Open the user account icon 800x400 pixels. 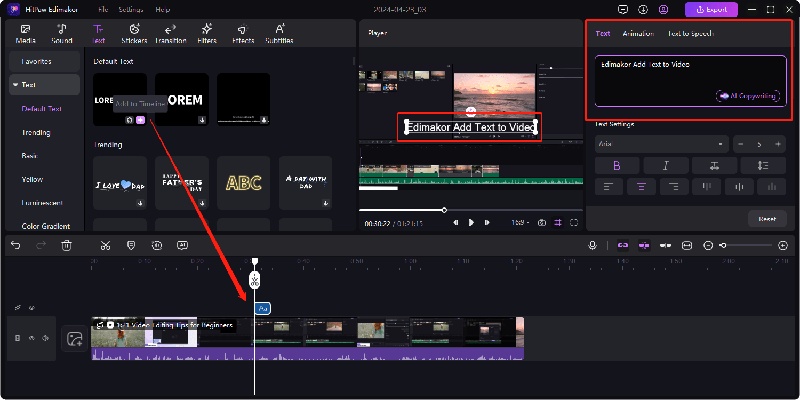pos(663,9)
